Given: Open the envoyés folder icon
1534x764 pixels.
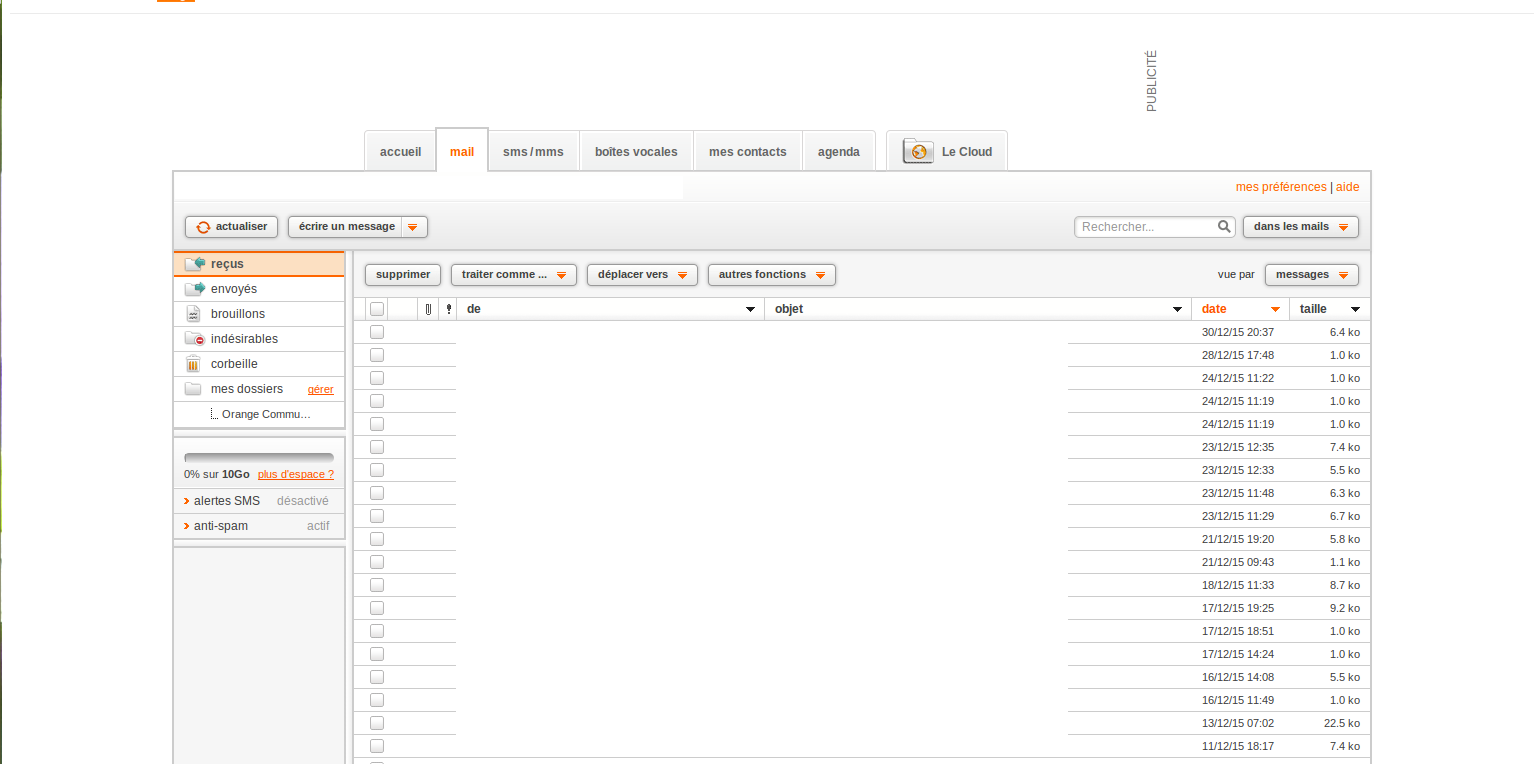Looking at the screenshot, I should (x=195, y=289).
